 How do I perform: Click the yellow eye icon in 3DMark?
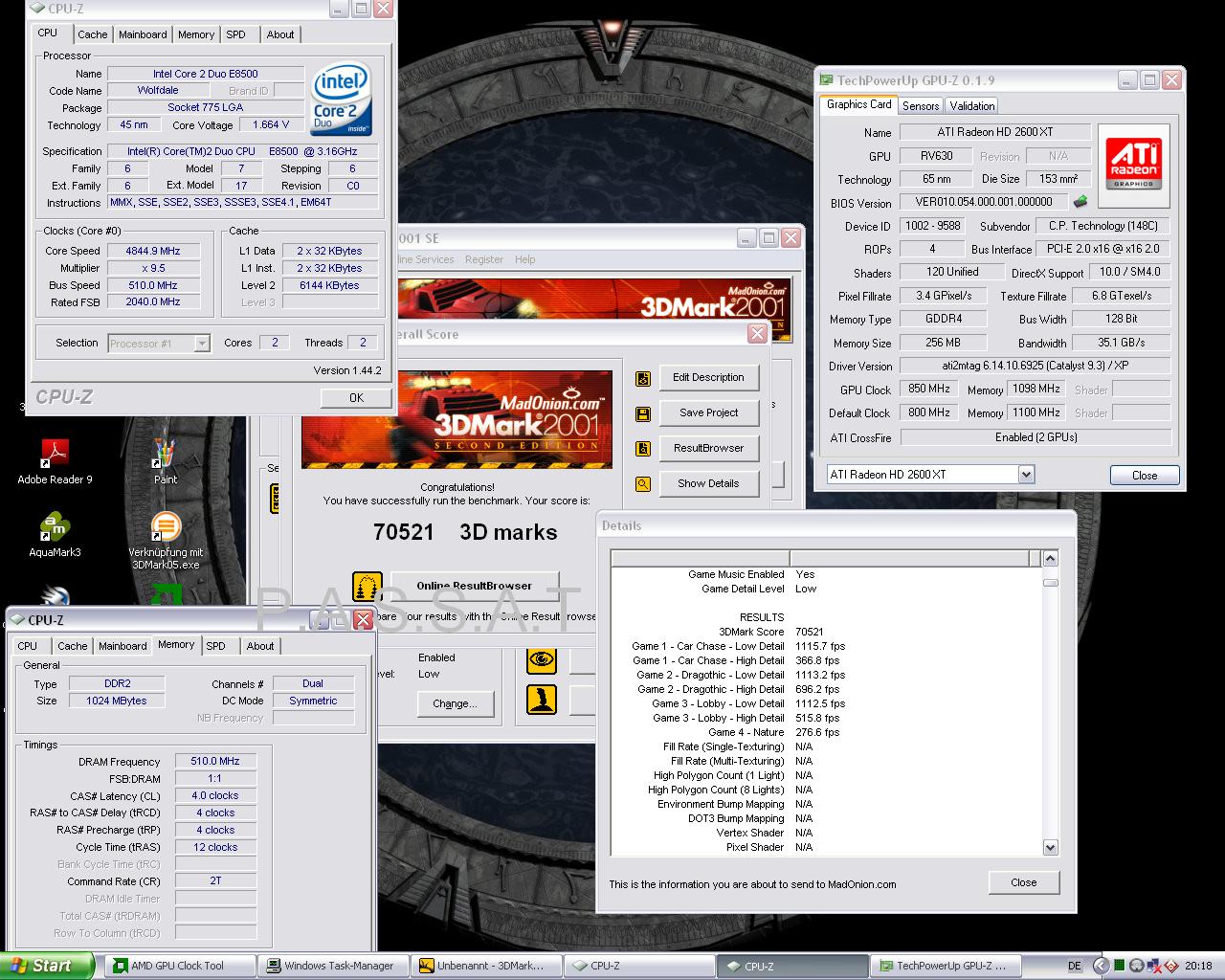(542, 659)
